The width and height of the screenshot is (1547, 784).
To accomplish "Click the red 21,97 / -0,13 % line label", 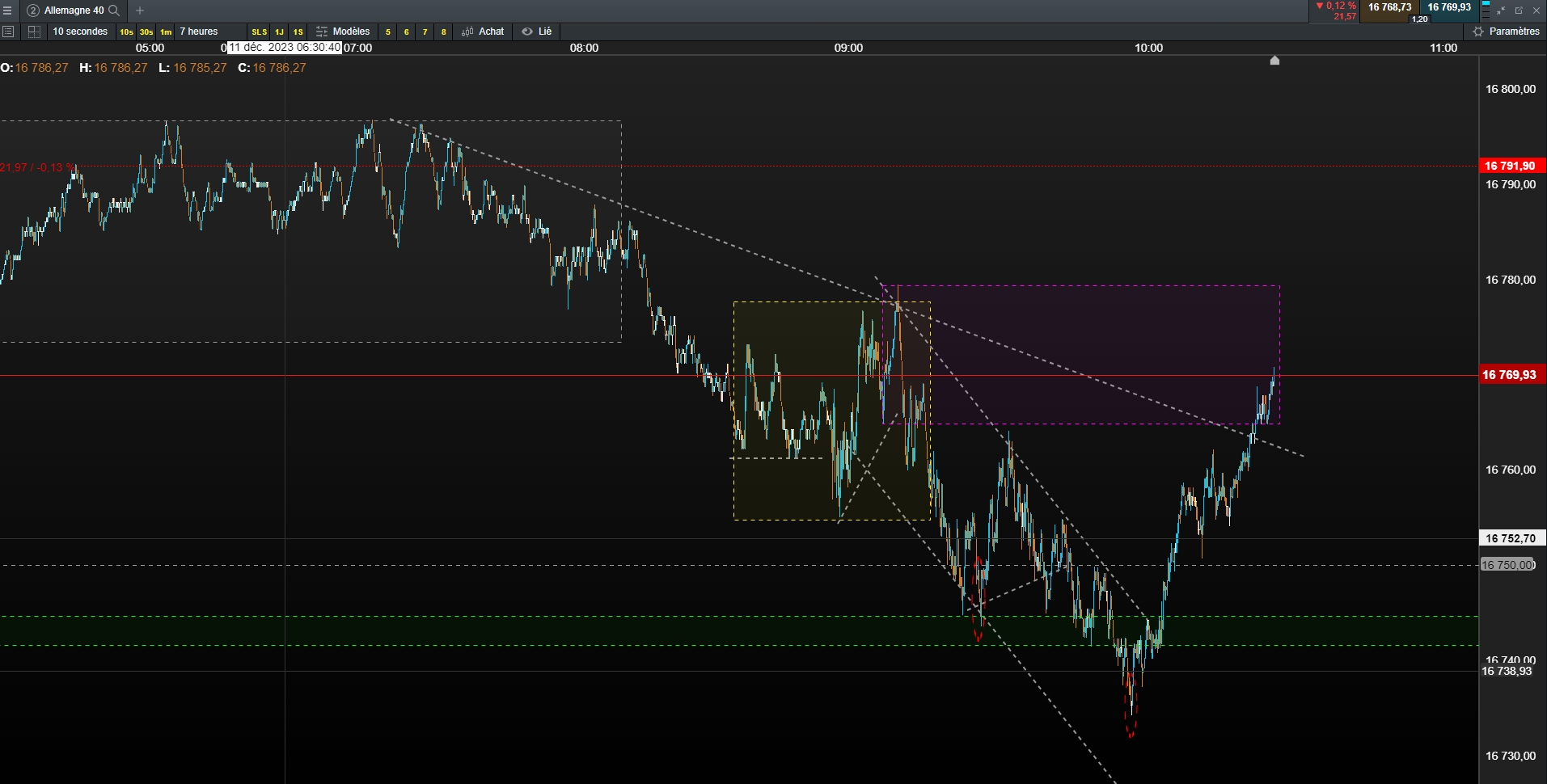I will 36,167.
